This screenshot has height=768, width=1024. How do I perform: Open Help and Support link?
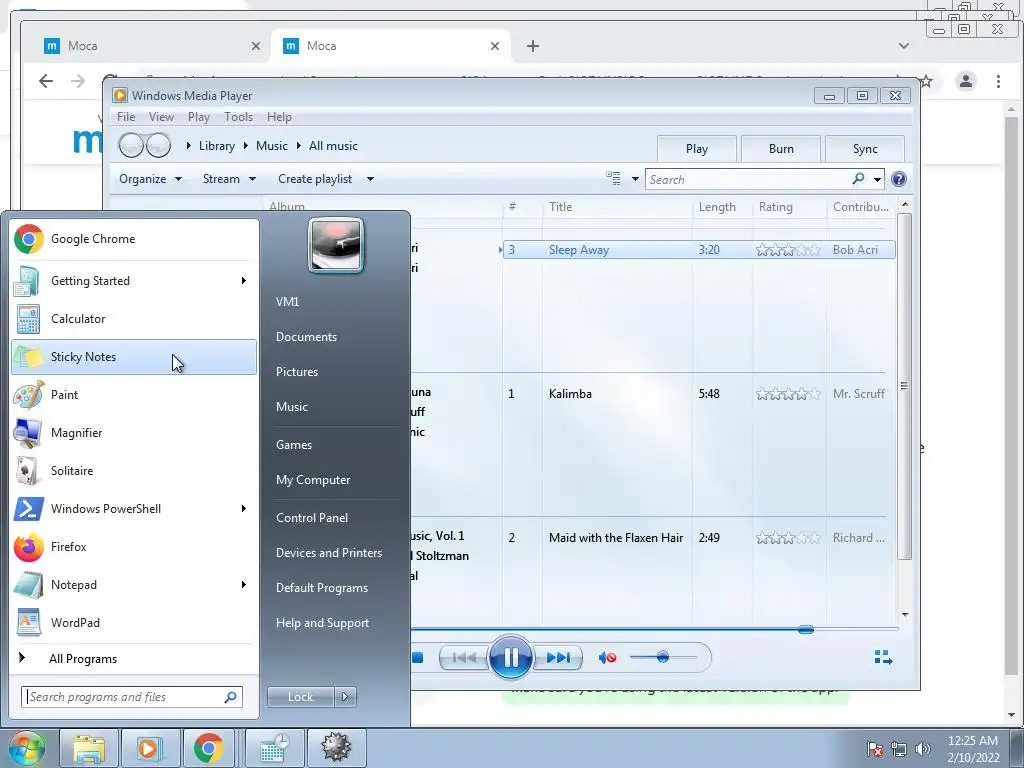click(x=323, y=623)
